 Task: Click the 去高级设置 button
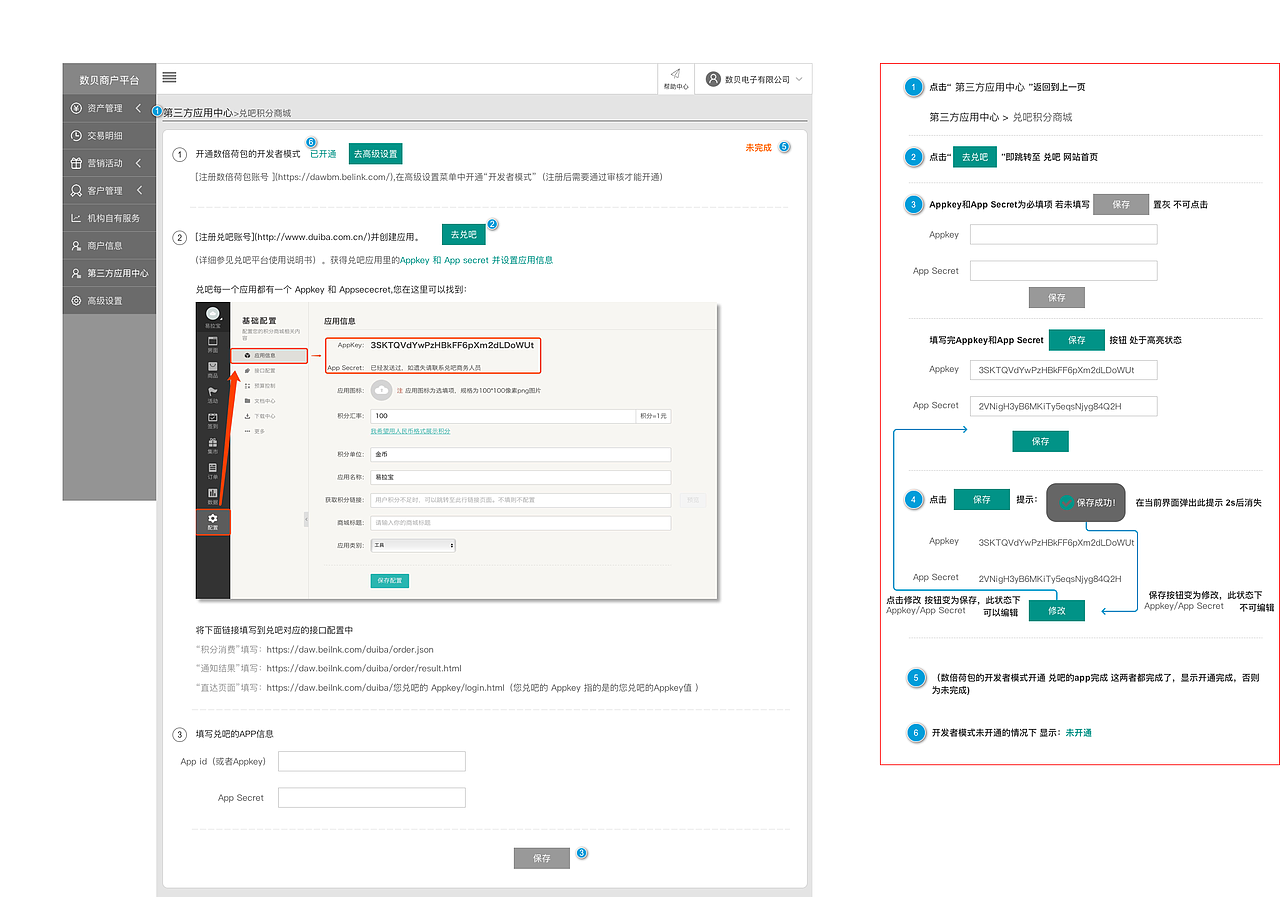pos(376,154)
